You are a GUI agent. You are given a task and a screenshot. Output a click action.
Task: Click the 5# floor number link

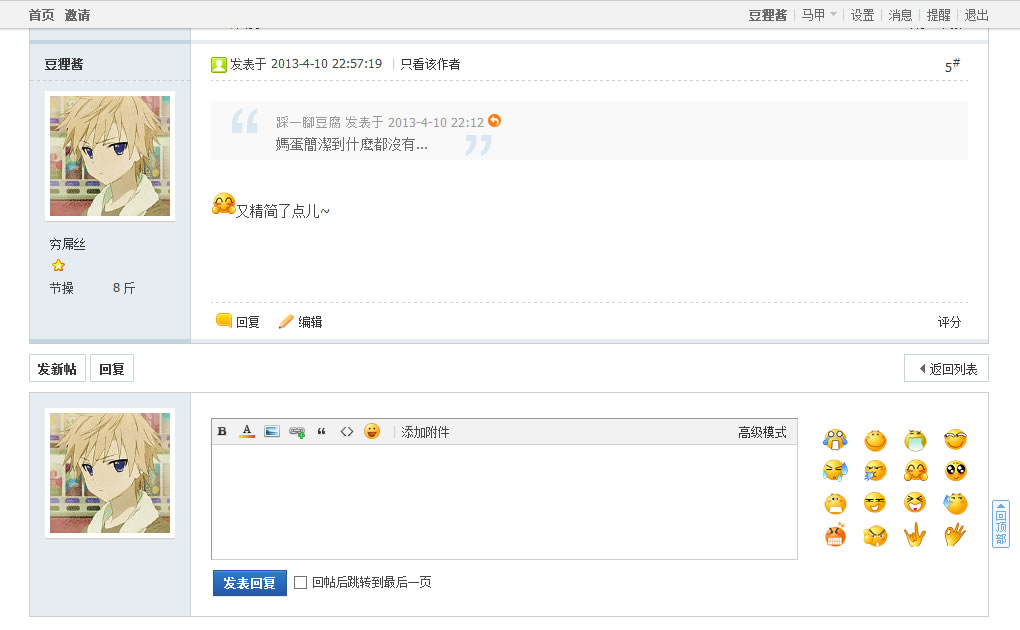coord(952,66)
